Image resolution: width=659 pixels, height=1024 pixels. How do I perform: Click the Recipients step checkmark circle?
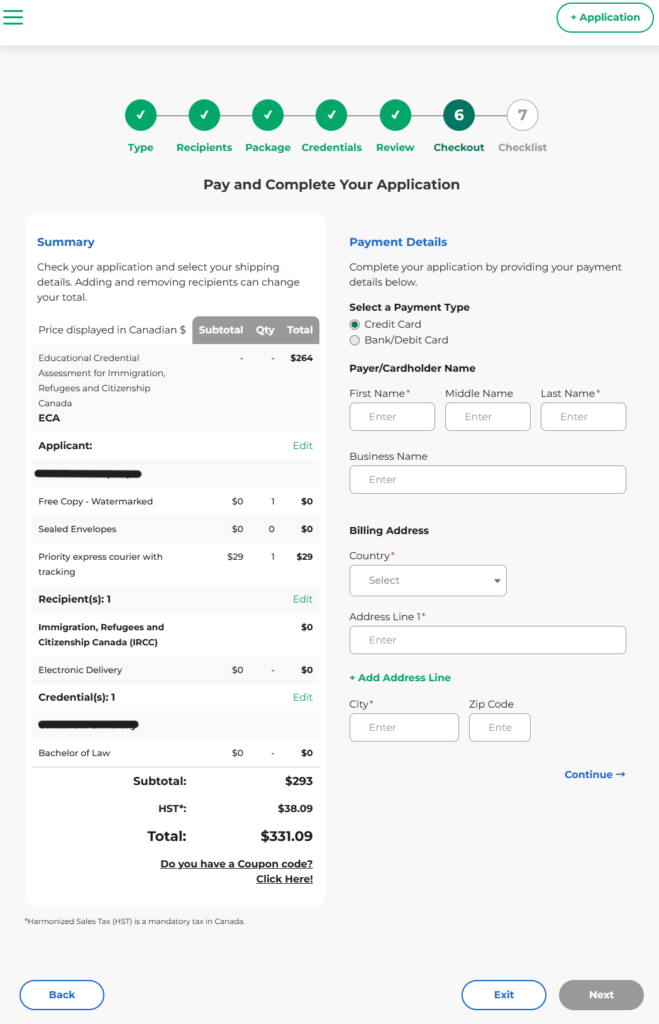(x=204, y=116)
